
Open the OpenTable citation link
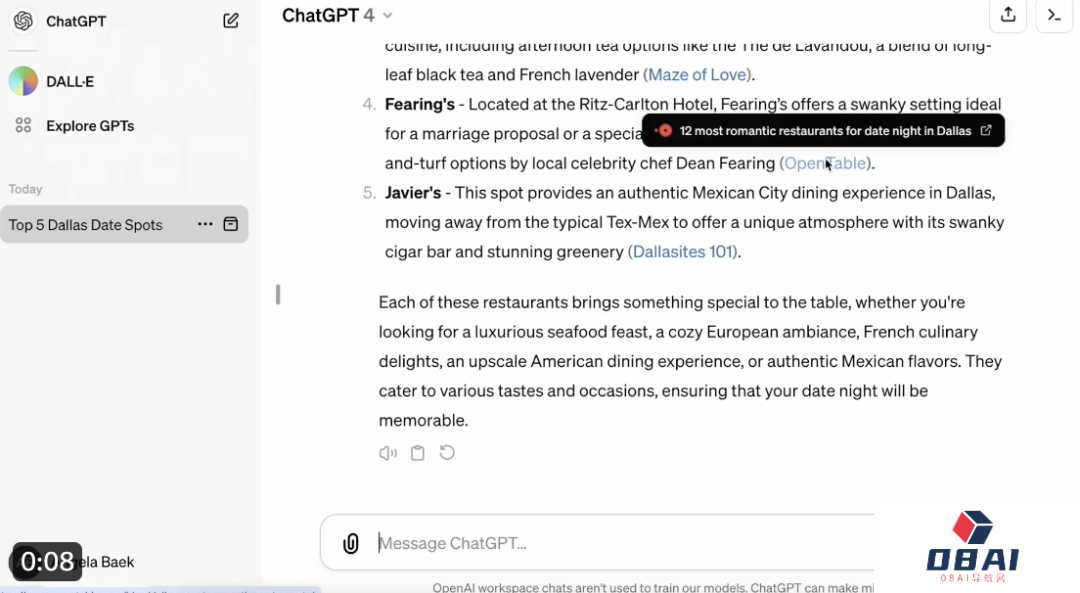tap(825, 163)
